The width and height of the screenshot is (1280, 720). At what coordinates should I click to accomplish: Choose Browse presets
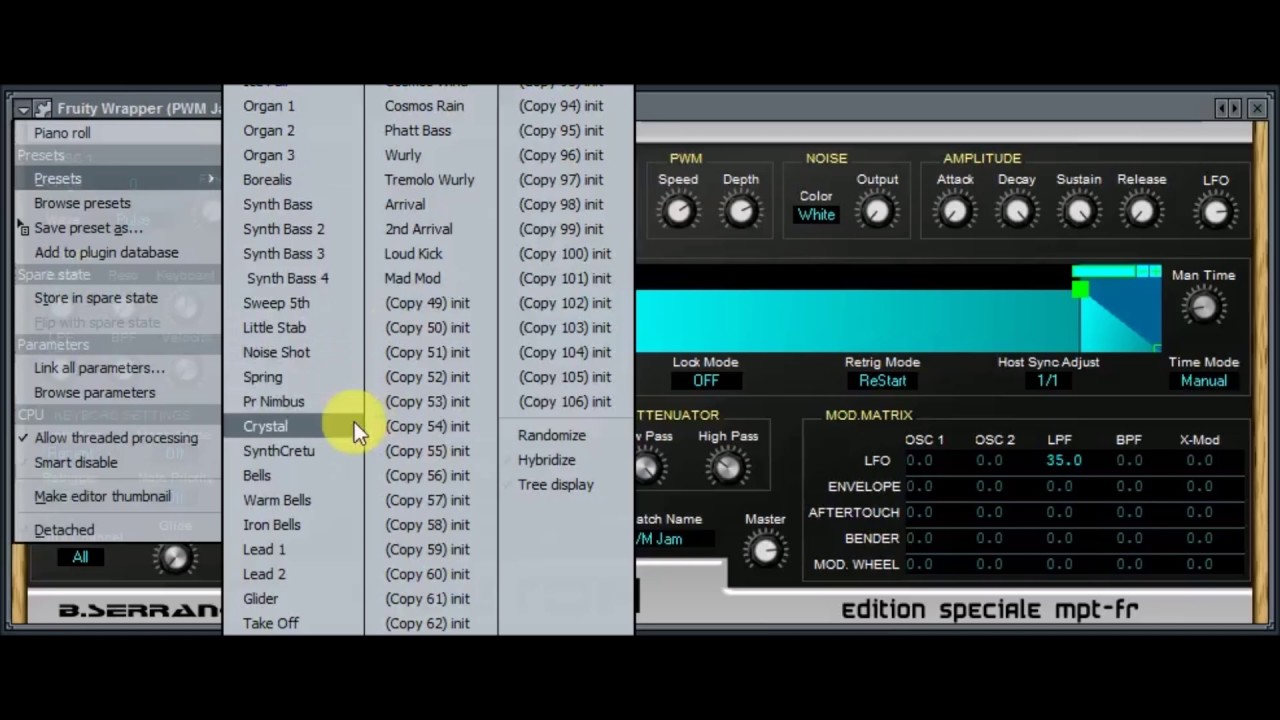82,203
